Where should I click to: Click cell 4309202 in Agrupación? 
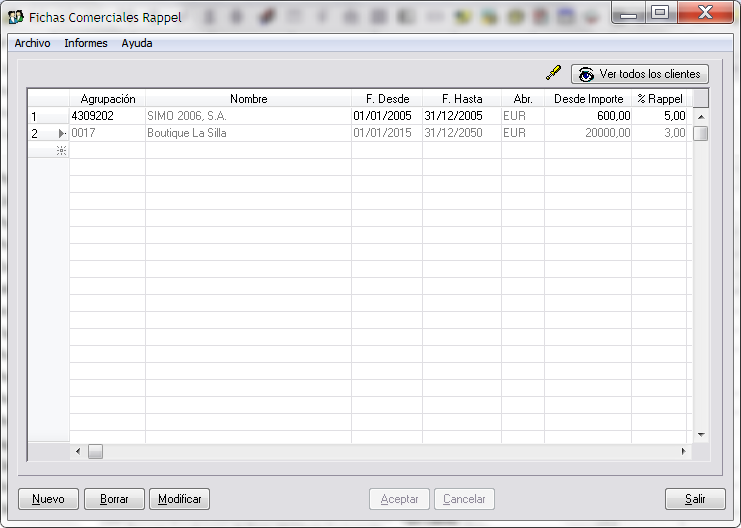click(107, 116)
